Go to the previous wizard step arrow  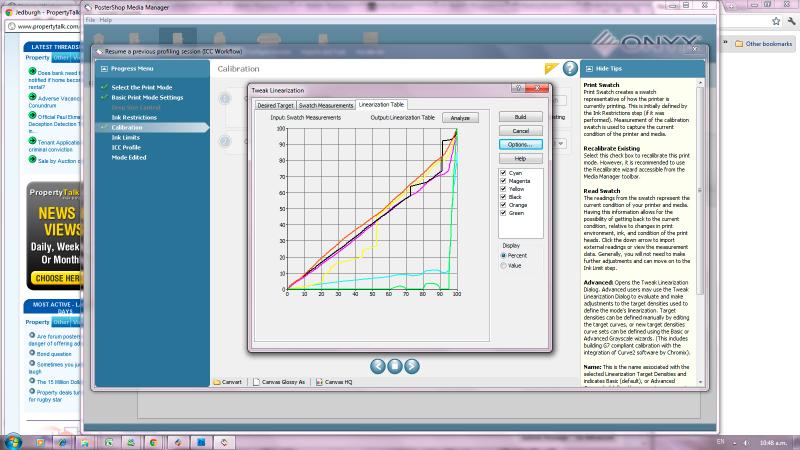pyautogui.click(x=378, y=366)
